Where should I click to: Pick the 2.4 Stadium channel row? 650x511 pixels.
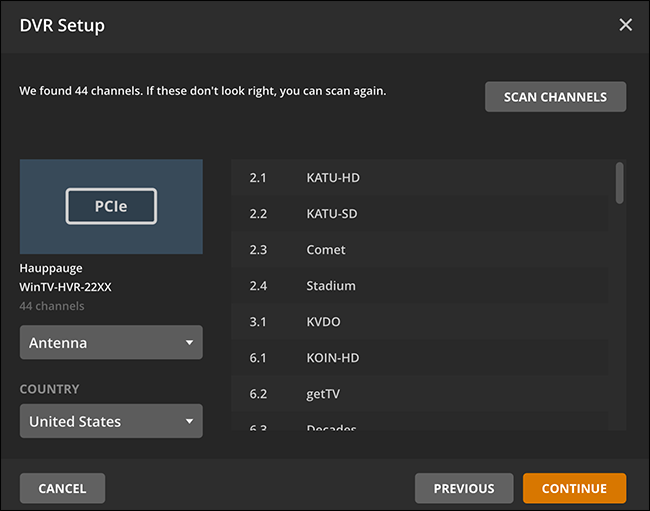[x=420, y=286]
